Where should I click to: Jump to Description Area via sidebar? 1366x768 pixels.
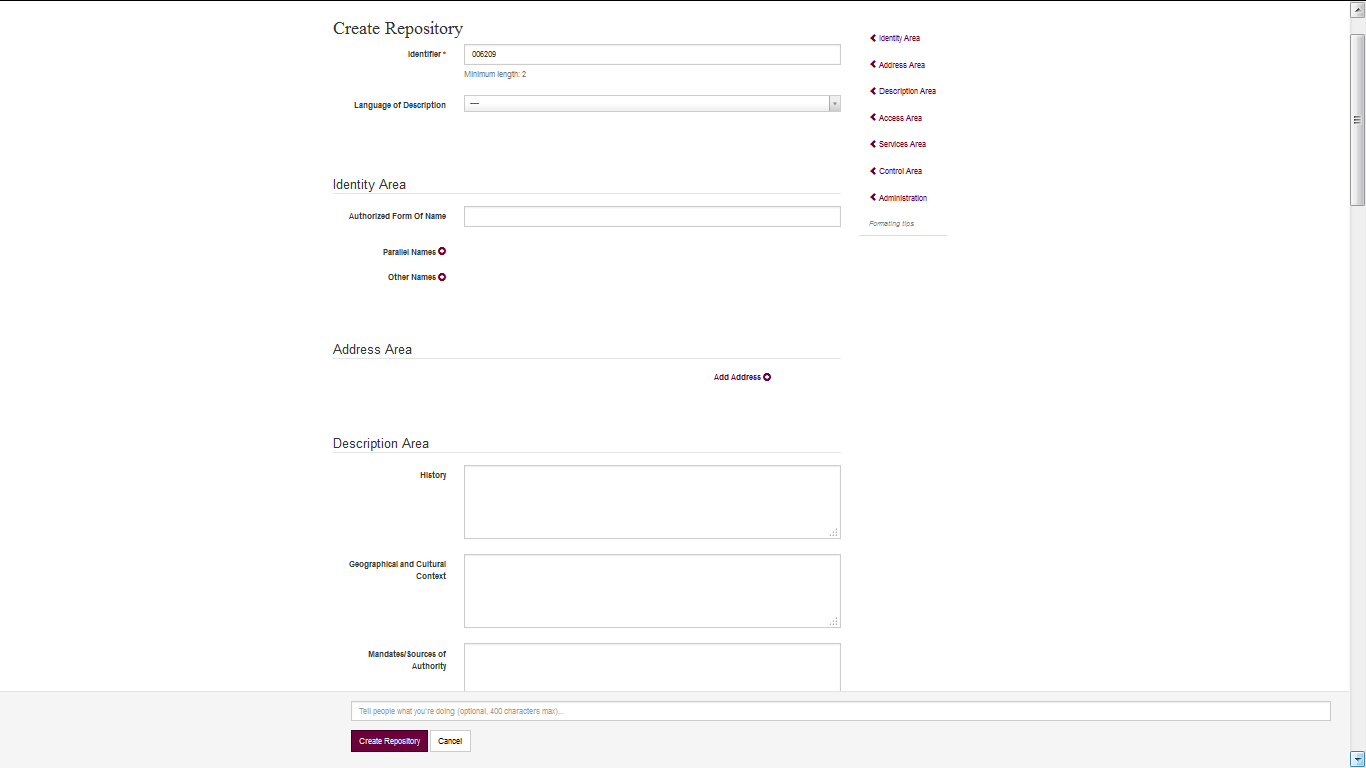pos(905,91)
